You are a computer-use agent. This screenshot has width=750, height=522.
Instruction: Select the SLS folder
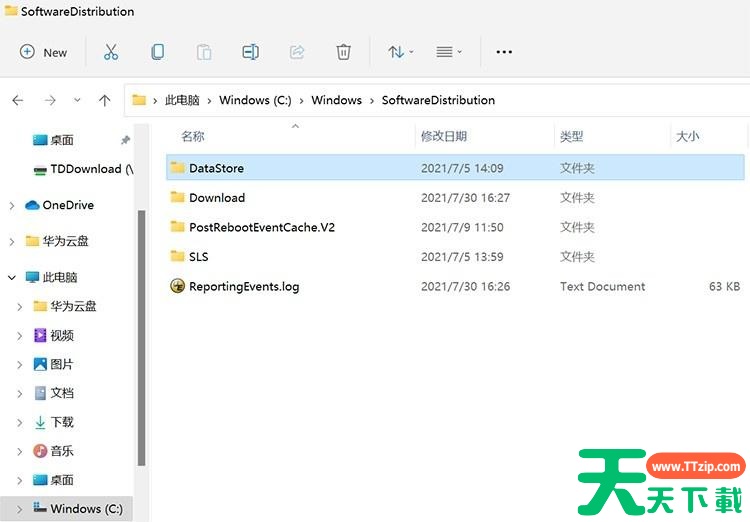coord(455,256)
